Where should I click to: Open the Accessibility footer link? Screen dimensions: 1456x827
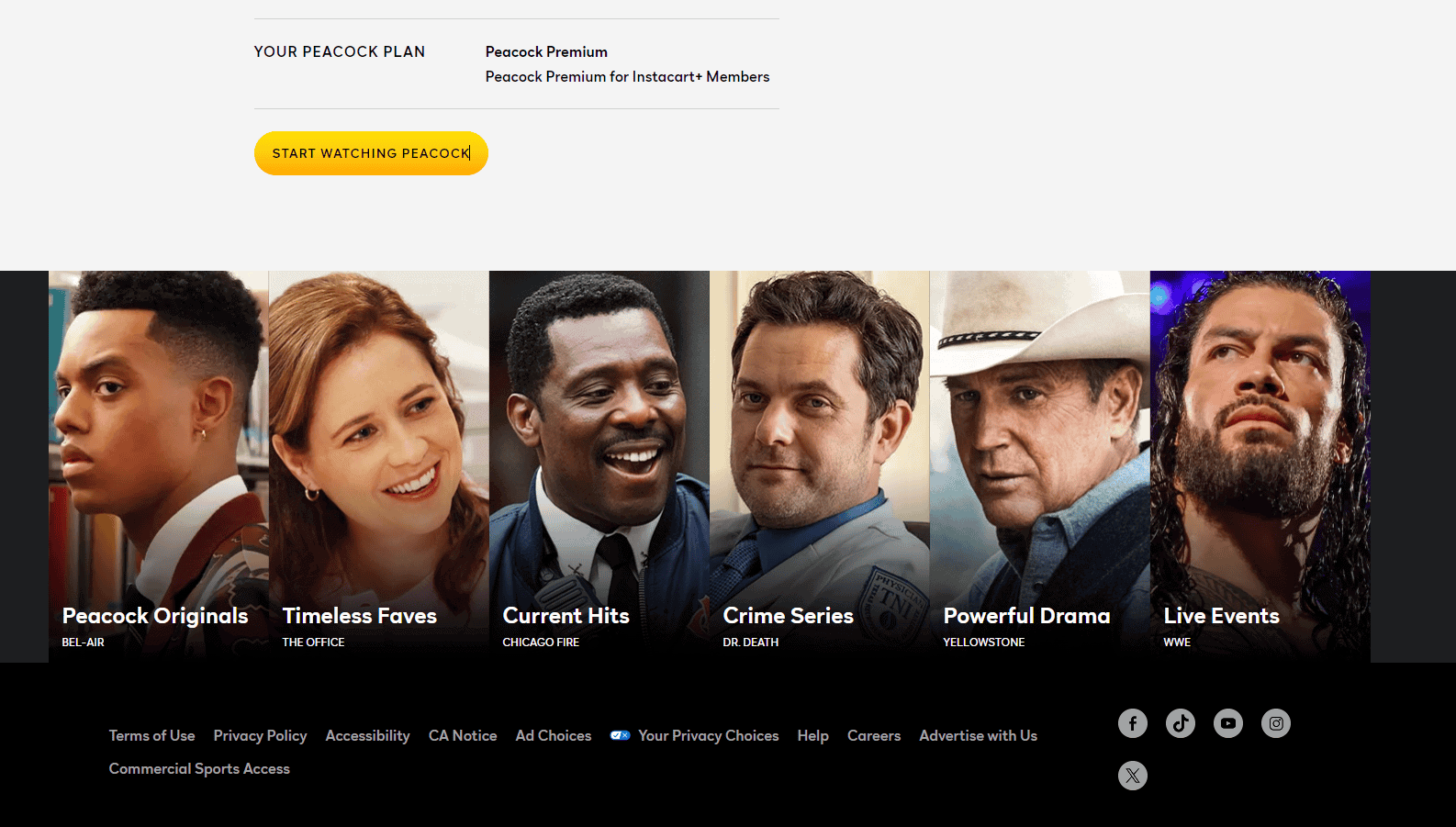click(367, 735)
